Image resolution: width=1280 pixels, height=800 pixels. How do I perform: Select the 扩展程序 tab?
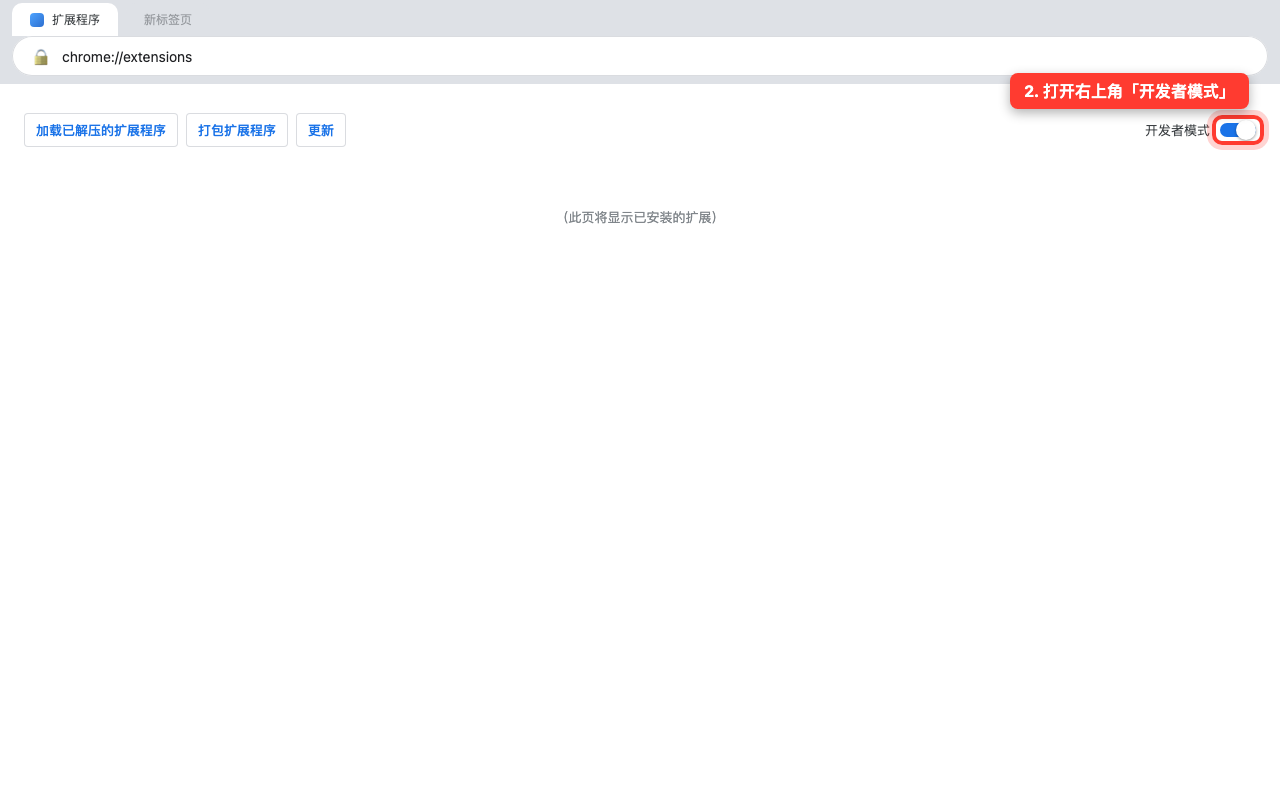pyautogui.click(x=65, y=20)
